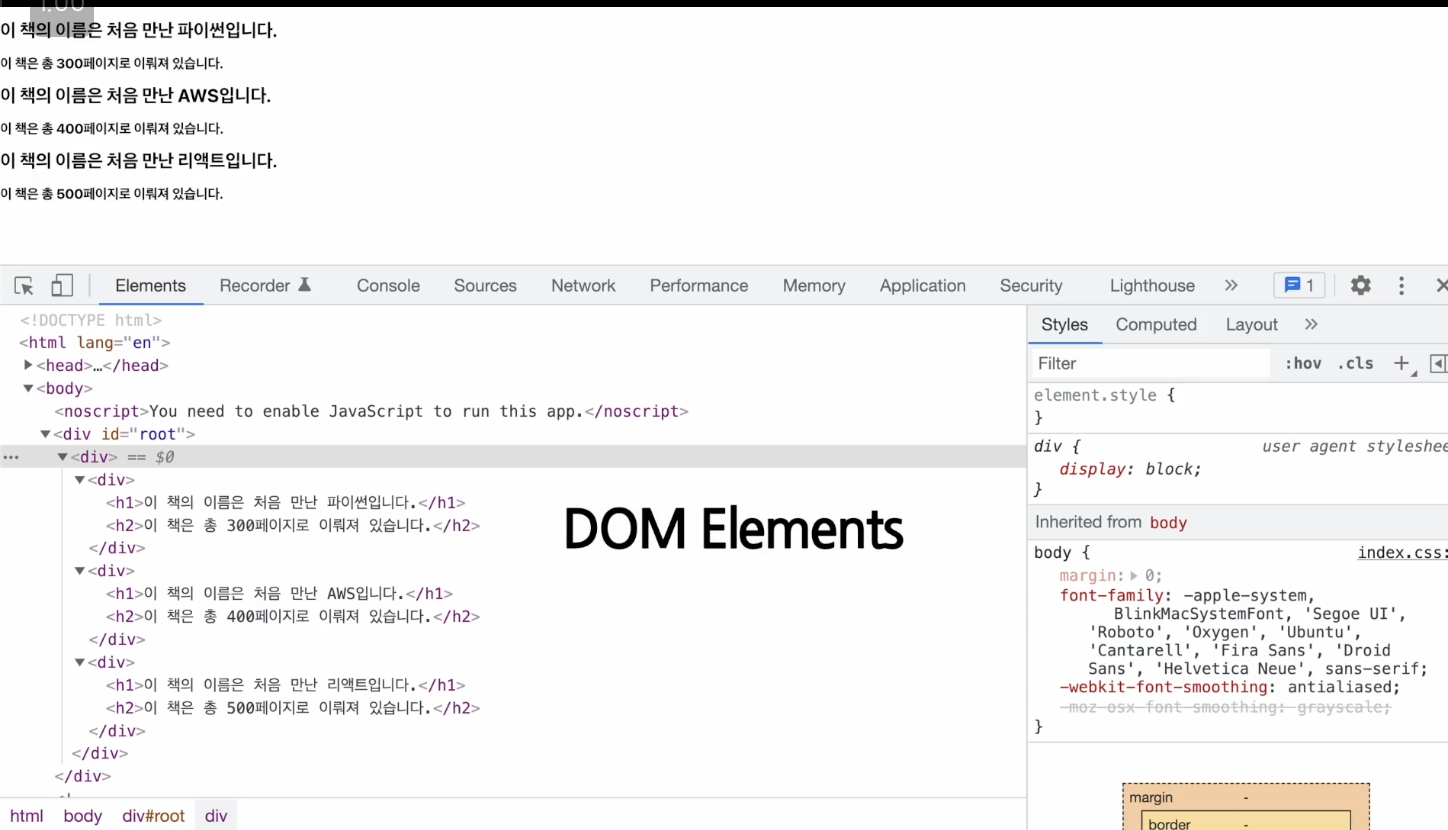Screen dimensions: 1448x830
Task: Collapse the div containing 파이썬 heading
Action: coord(80,480)
